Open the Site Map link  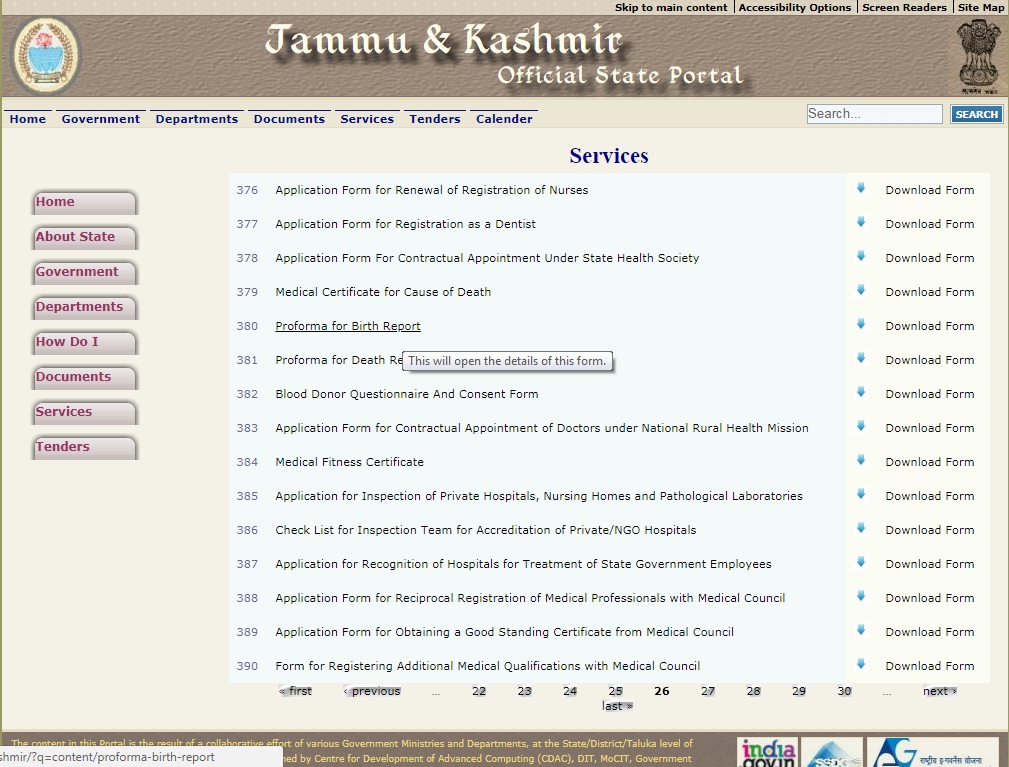tap(981, 7)
